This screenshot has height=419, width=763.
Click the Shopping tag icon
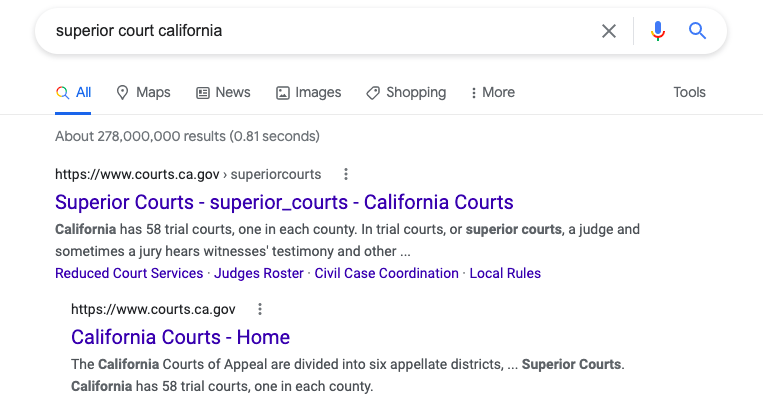pyautogui.click(x=373, y=92)
